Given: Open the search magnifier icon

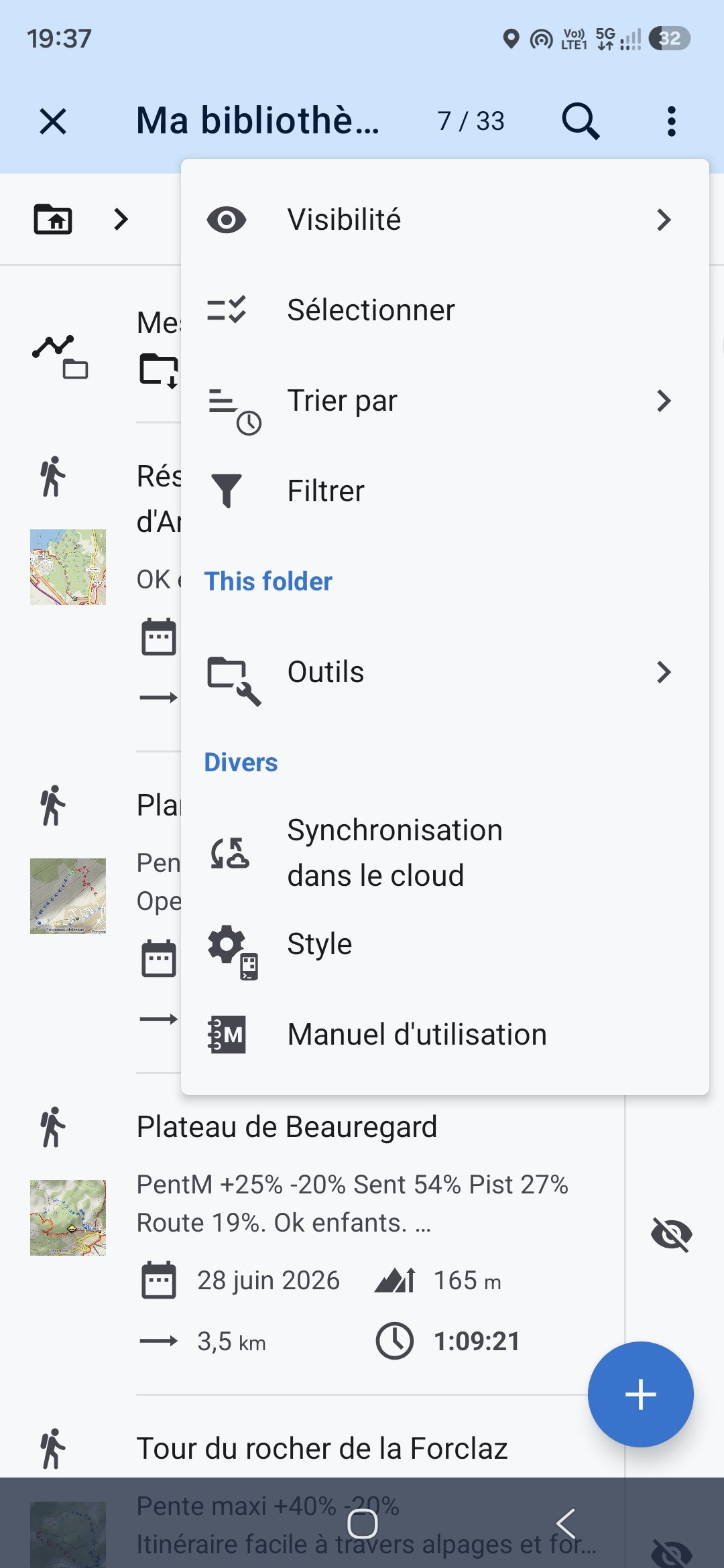Looking at the screenshot, I should click(x=581, y=121).
